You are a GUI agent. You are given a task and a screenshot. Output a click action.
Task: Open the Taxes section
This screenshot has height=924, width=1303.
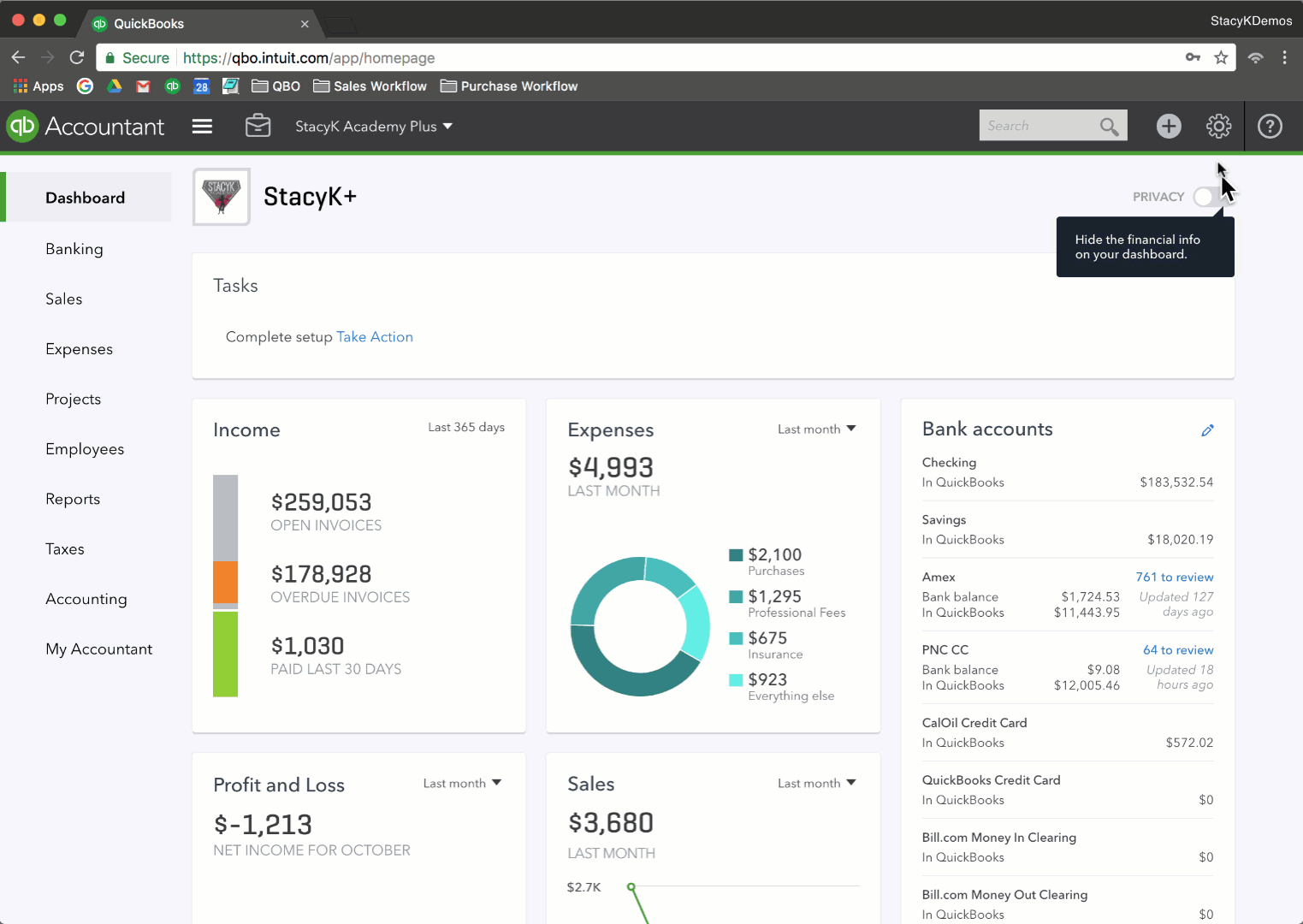65,549
